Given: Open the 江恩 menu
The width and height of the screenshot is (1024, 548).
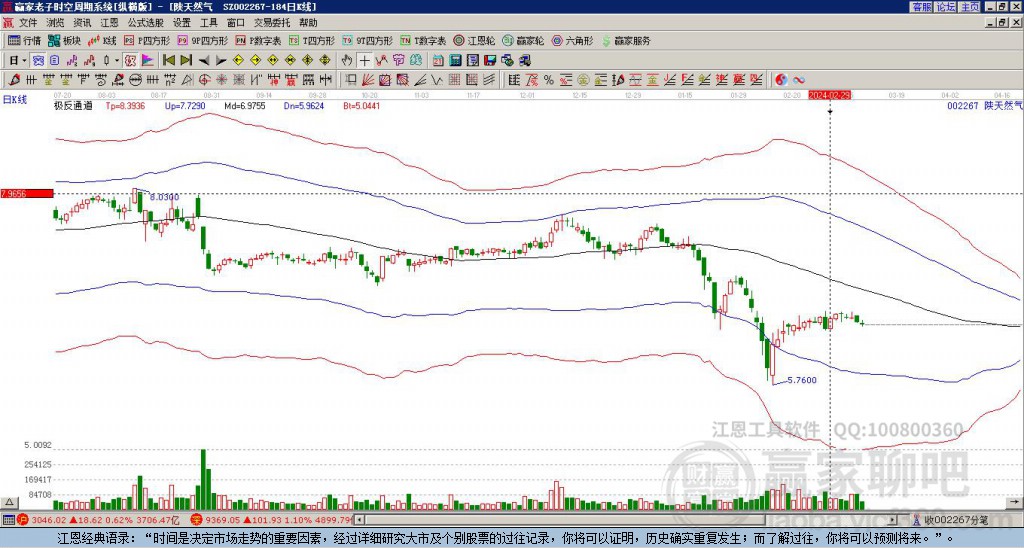Looking at the screenshot, I should pyautogui.click(x=109, y=23).
